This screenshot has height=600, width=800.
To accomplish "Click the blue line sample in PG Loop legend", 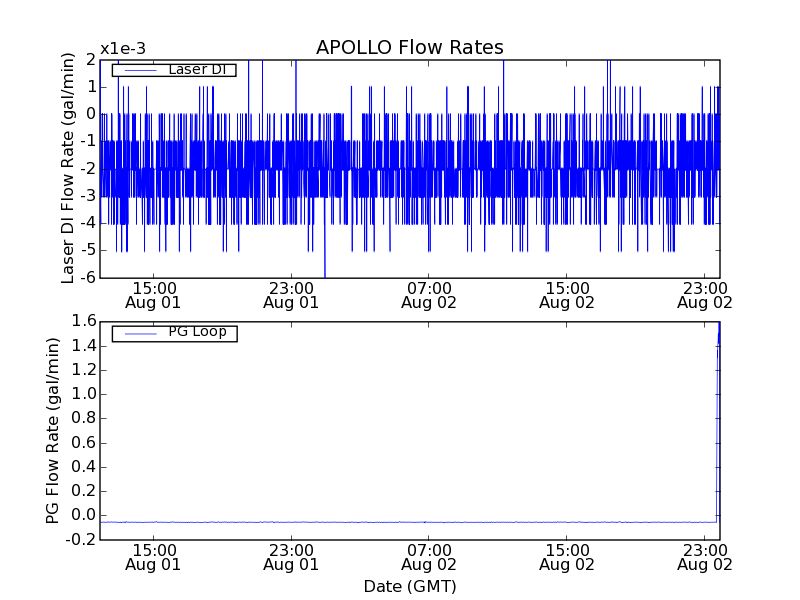I will coord(140,334).
